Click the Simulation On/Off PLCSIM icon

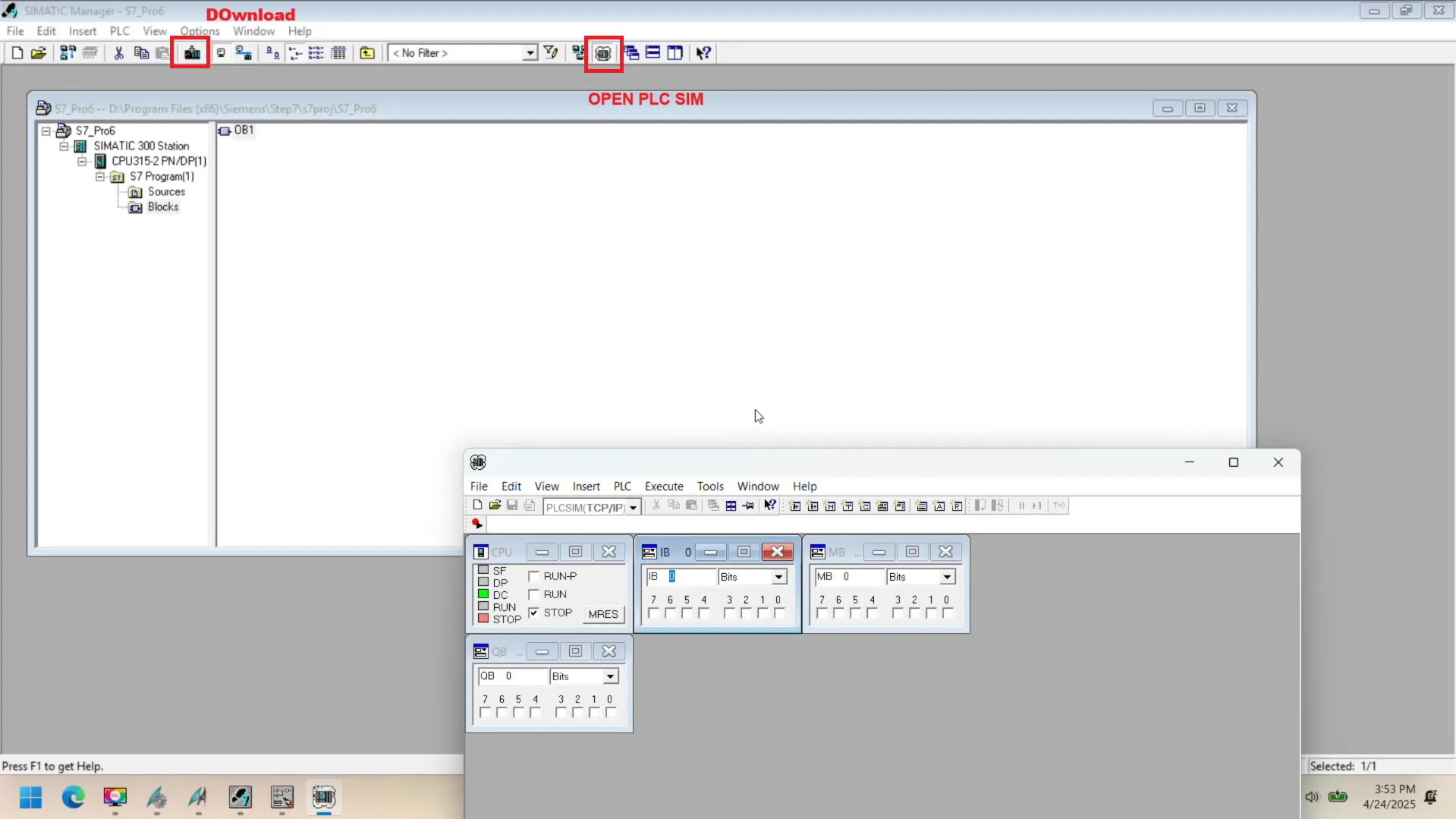tap(603, 52)
